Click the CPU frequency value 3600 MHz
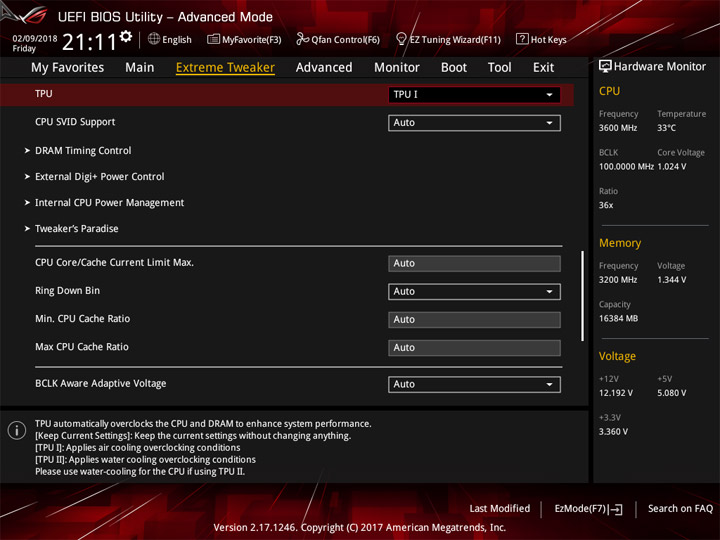Screen dimensions: 720x540 618,128
